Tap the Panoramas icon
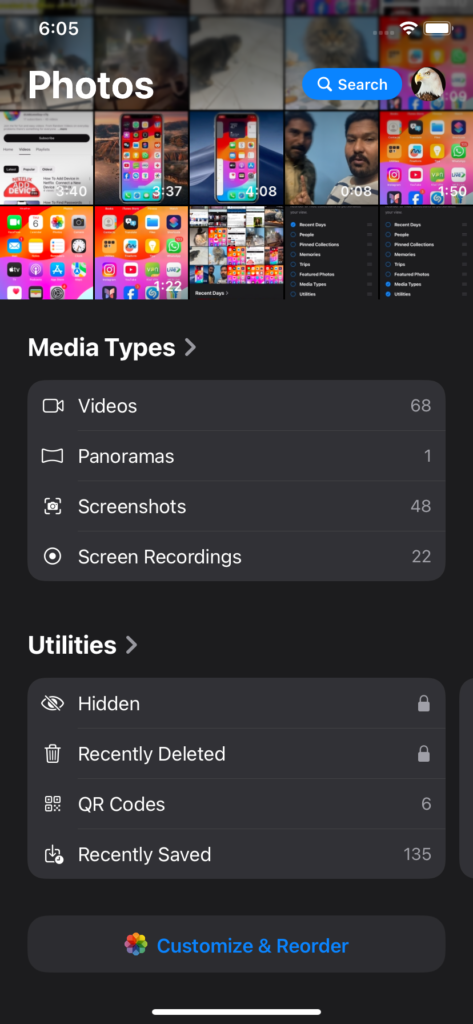Screen dimensions: 473x1024 tap(53, 456)
